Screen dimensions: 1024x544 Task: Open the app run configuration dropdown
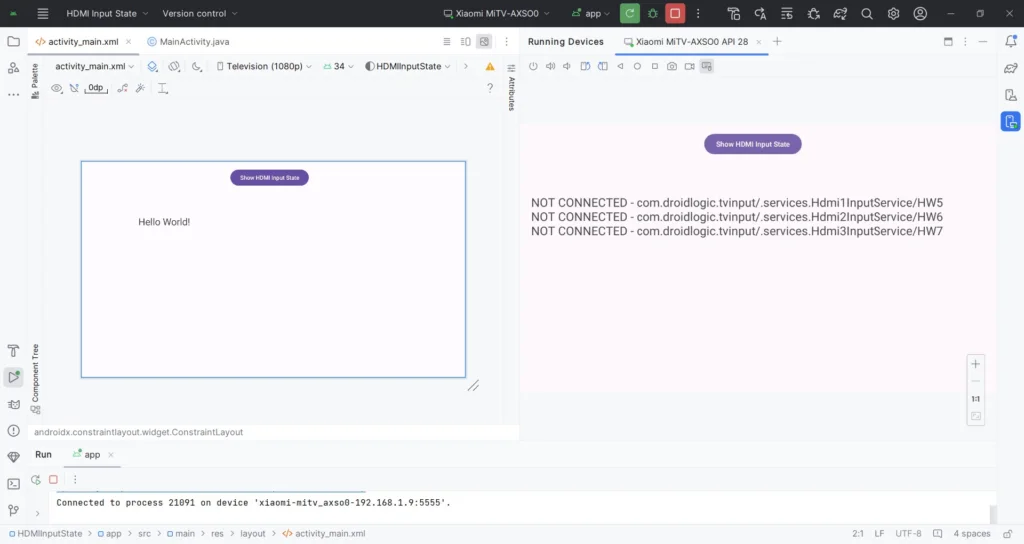590,13
